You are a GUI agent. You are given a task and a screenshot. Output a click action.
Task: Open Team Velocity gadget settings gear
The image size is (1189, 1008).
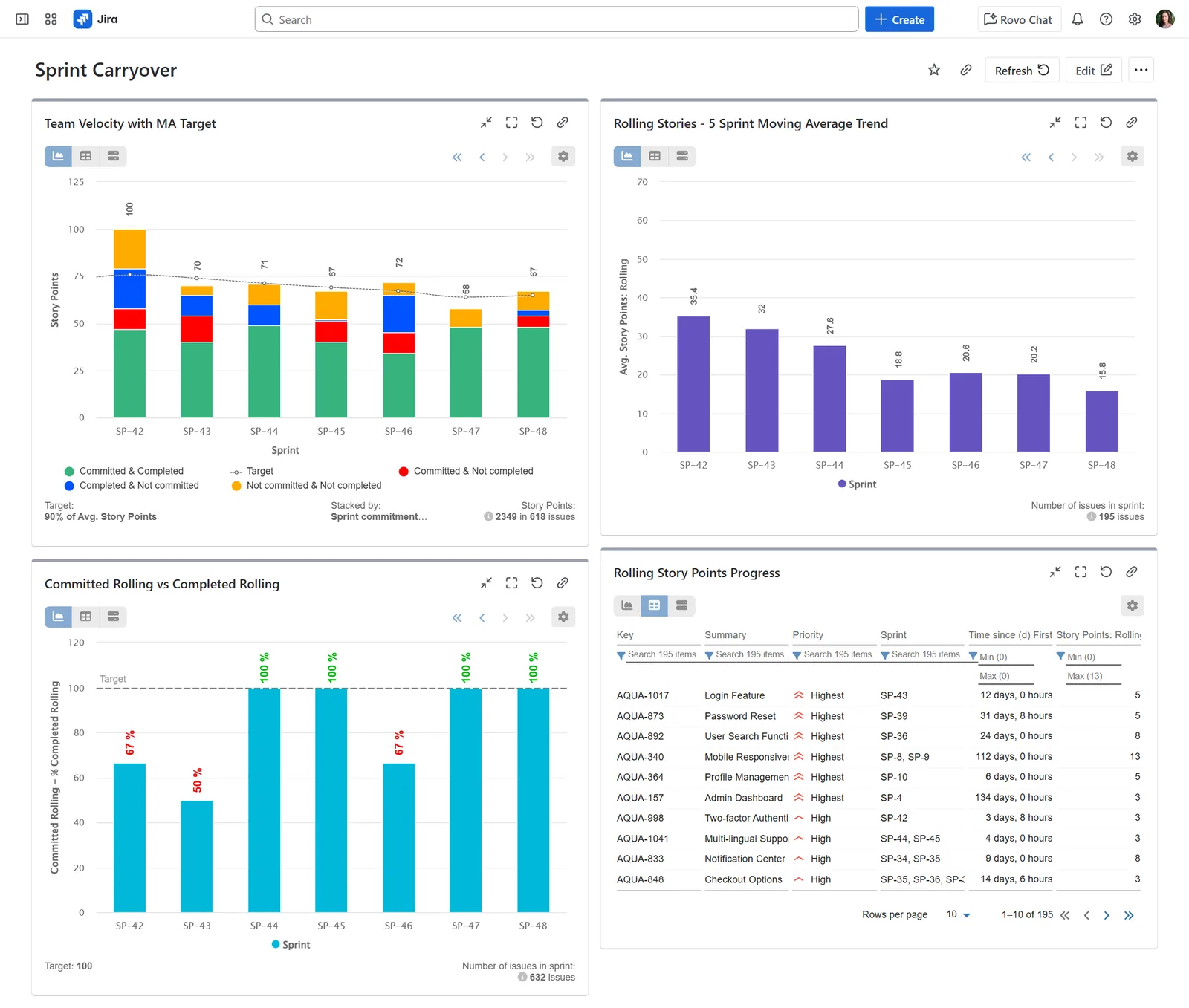tap(563, 157)
